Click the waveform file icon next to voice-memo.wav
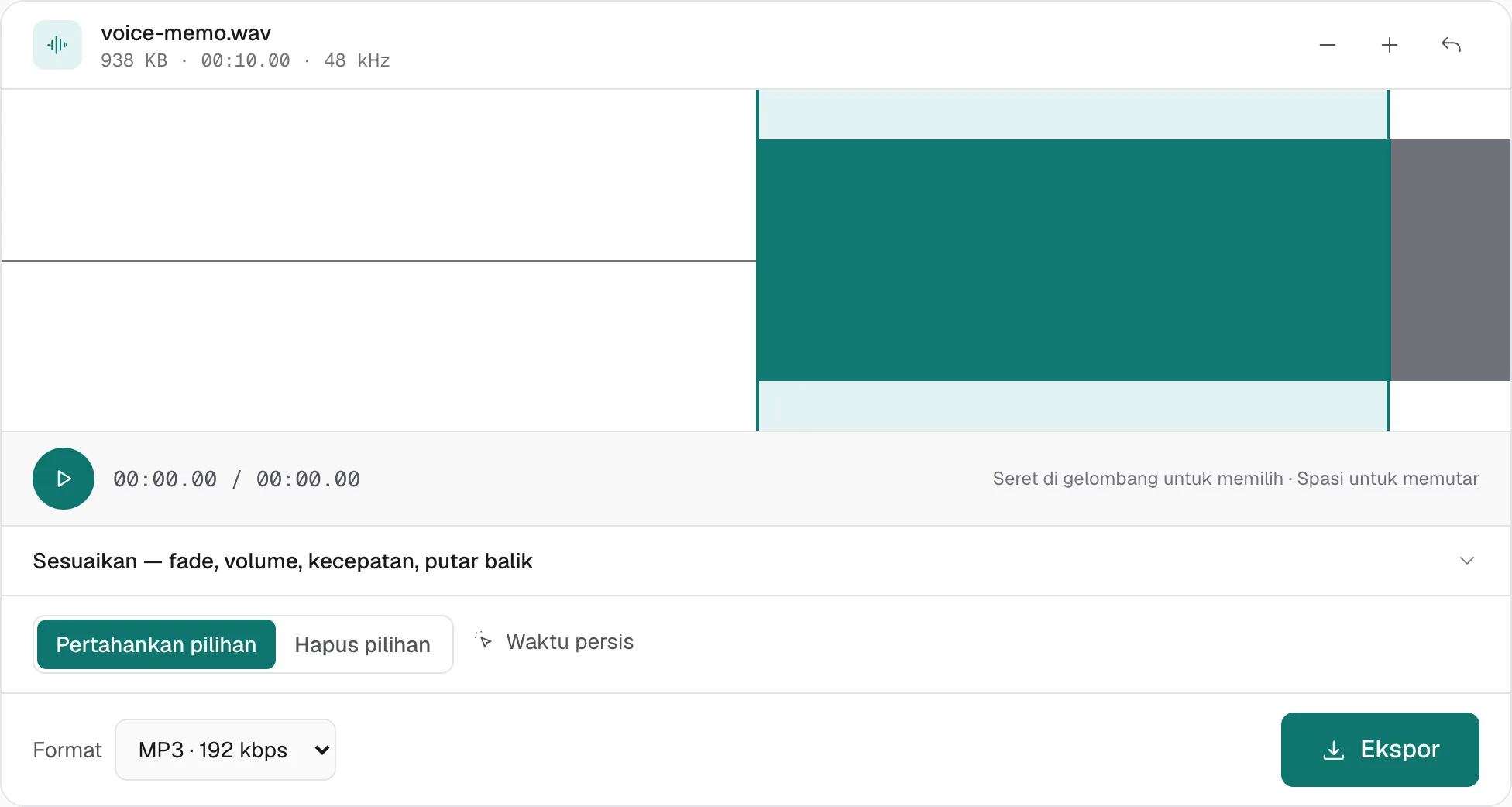This screenshot has height=807, width=1512. pyautogui.click(x=57, y=45)
